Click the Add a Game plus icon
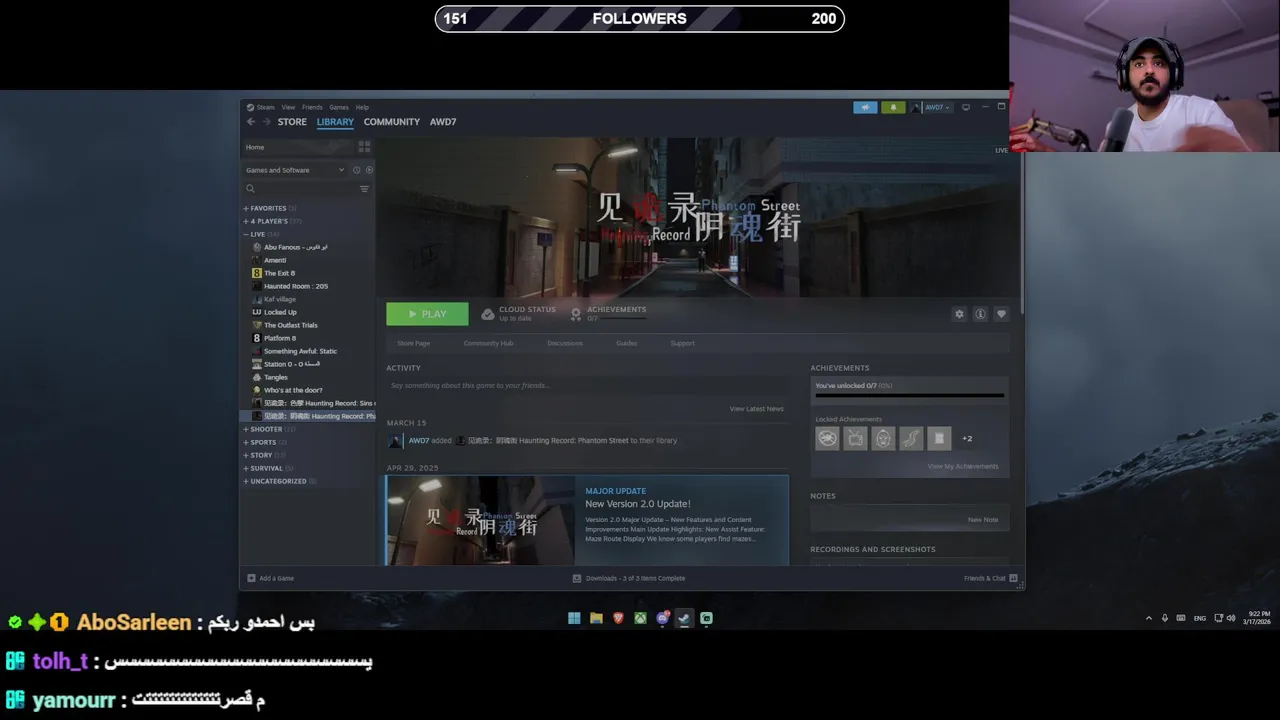Image resolution: width=1280 pixels, height=720 pixels. pos(251,578)
